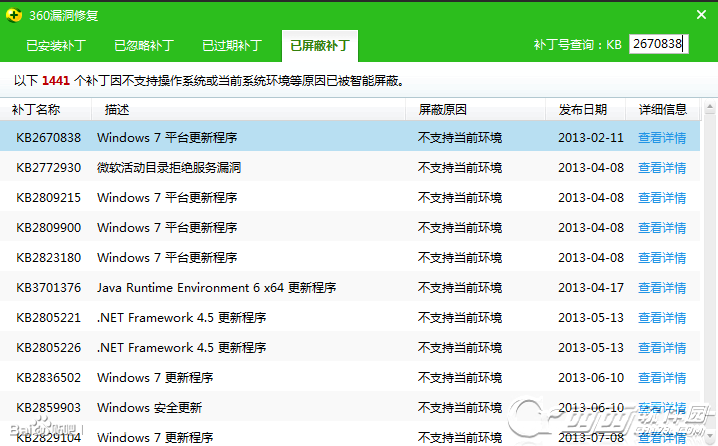Click the 2013-04-17 release date
Viewport: 718px width, 446px height.
[591, 288]
